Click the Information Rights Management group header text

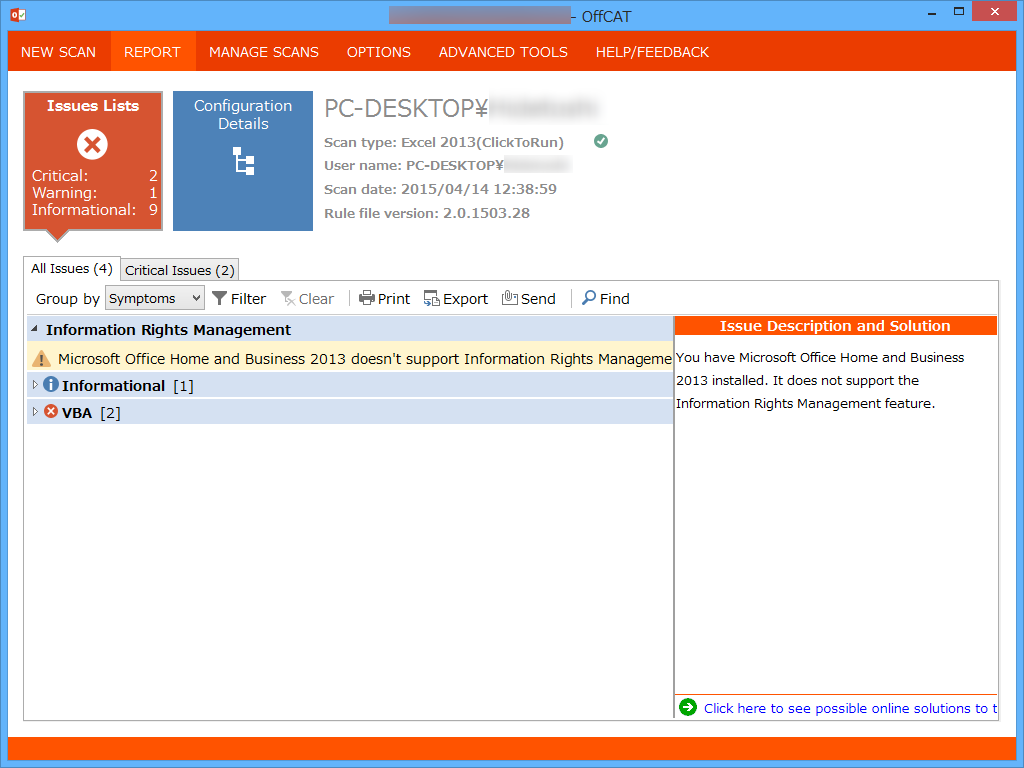[x=168, y=330]
